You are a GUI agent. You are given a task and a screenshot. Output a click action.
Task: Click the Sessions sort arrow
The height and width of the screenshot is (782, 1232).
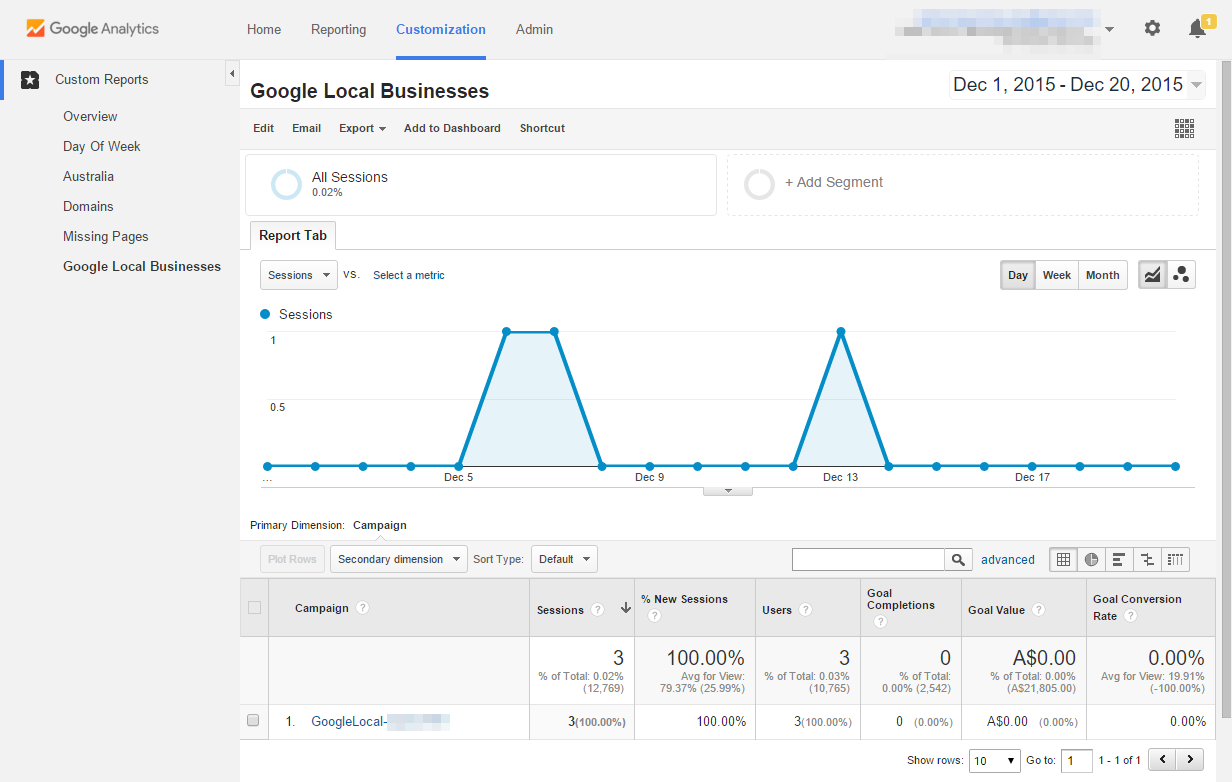click(625, 608)
